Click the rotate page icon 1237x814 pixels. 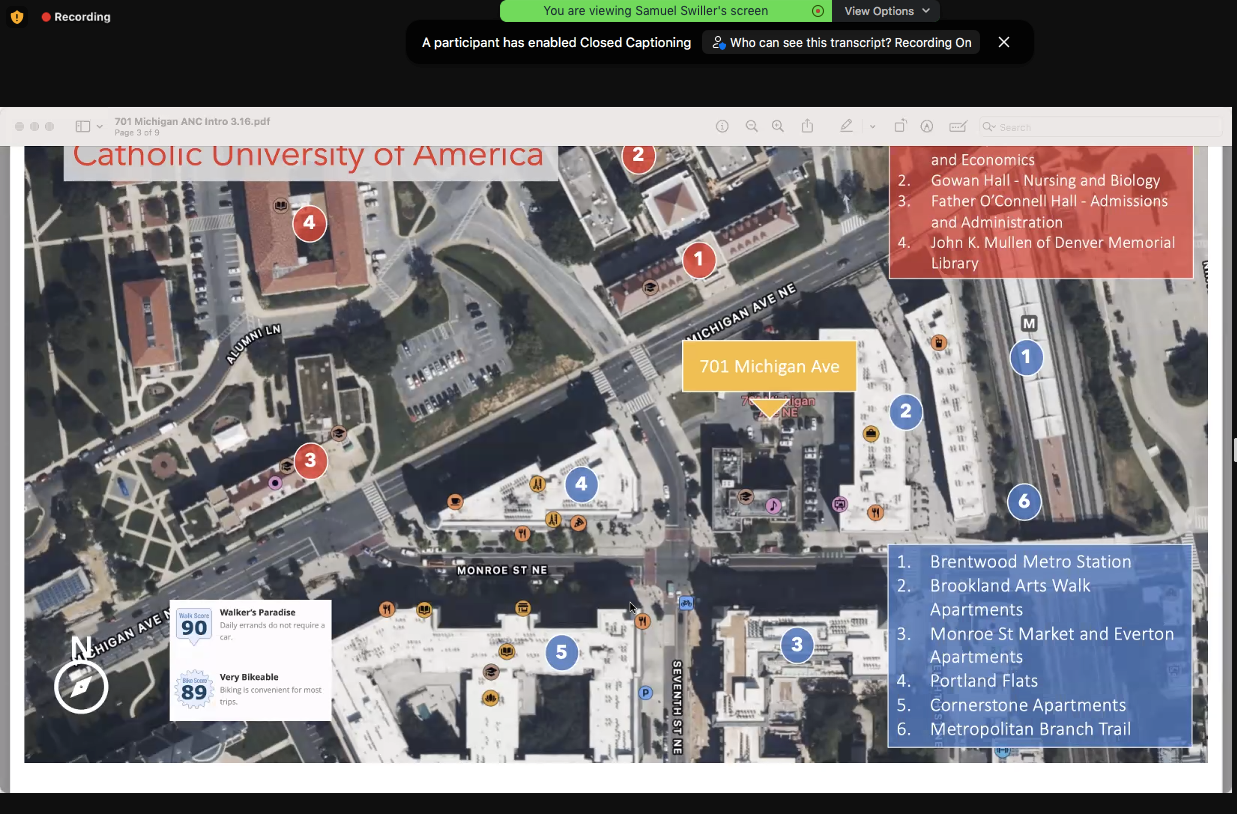pyautogui.click(x=900, y=127)
